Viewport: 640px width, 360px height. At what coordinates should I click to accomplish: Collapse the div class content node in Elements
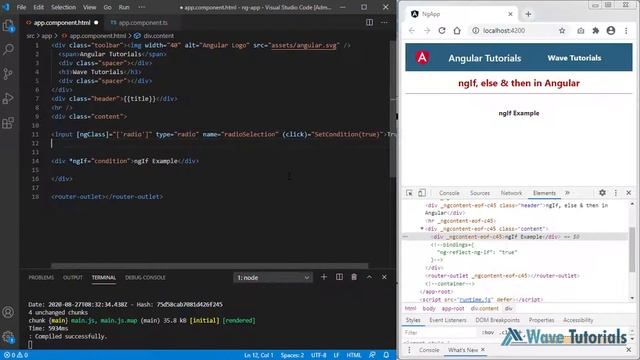[422, 229]
